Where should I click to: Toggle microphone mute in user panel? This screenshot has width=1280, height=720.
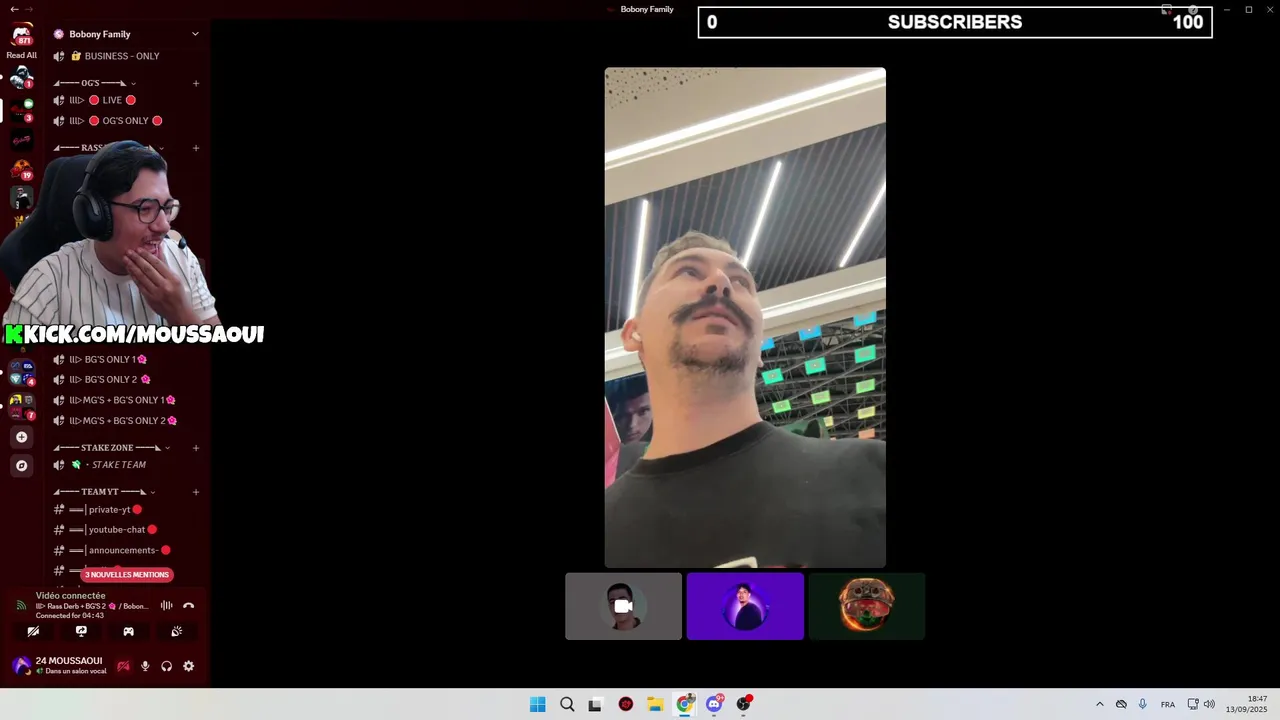point(145,666)
